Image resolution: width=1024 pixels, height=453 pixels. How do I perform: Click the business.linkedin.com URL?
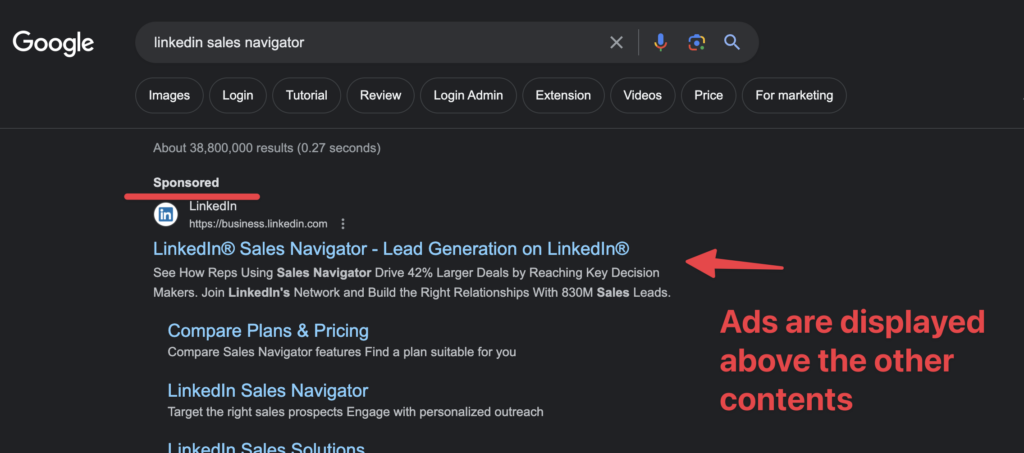[x=258, y=224]
